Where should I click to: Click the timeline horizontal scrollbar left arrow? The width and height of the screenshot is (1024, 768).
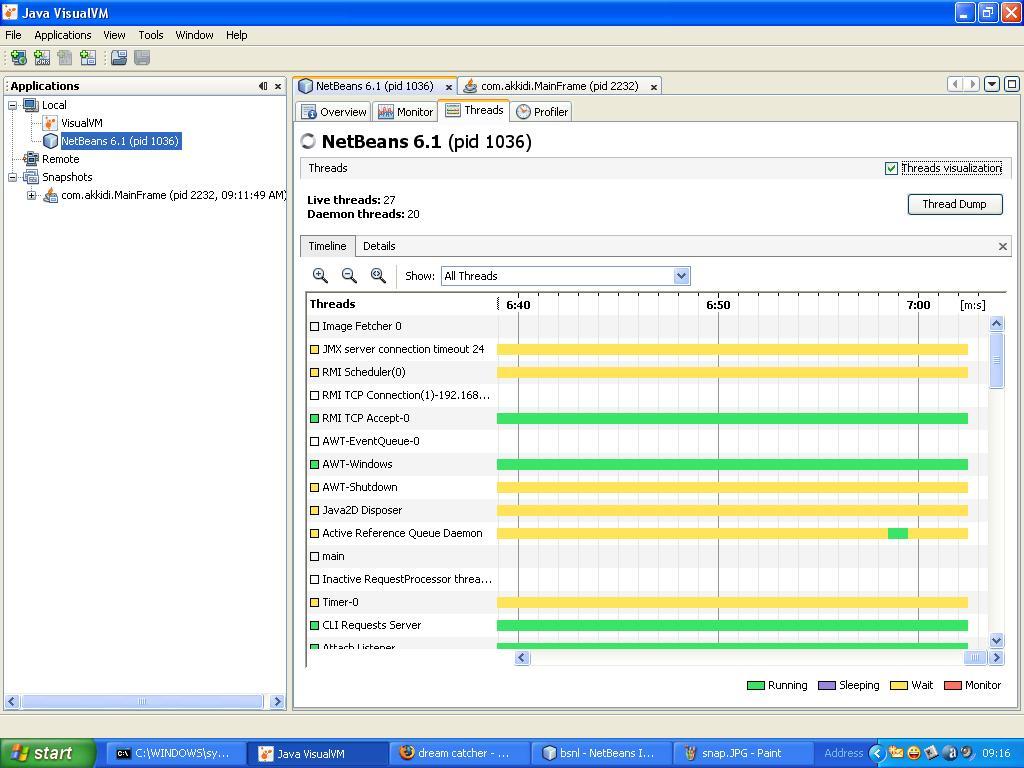click(x=521, y=658)
